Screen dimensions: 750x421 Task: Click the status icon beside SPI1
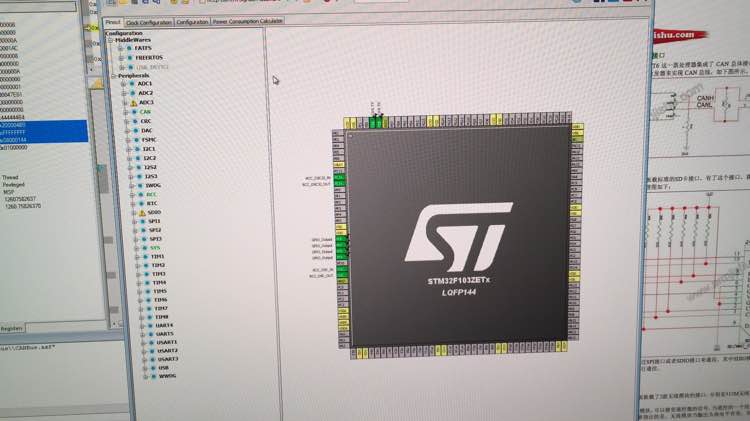(x=143, y=222)
